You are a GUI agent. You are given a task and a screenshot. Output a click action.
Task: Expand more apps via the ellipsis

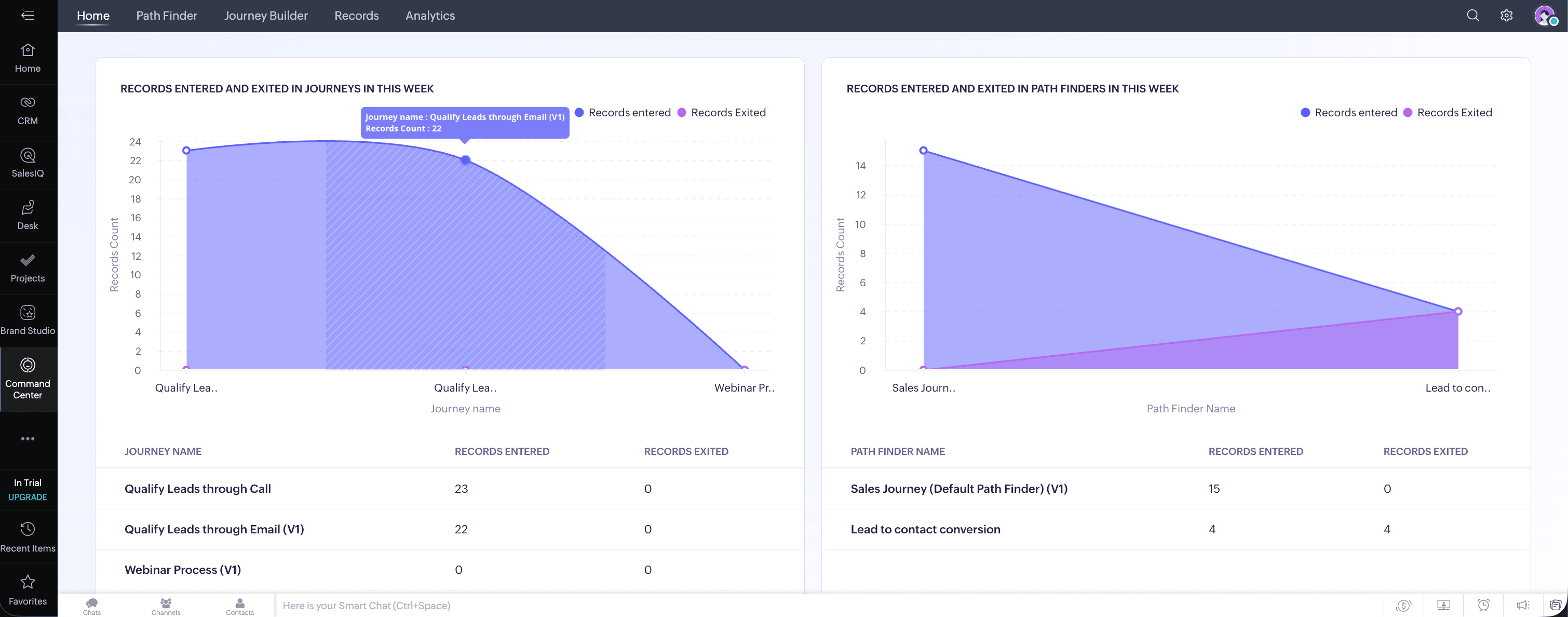pyautogui.click(x=28, y=438)
